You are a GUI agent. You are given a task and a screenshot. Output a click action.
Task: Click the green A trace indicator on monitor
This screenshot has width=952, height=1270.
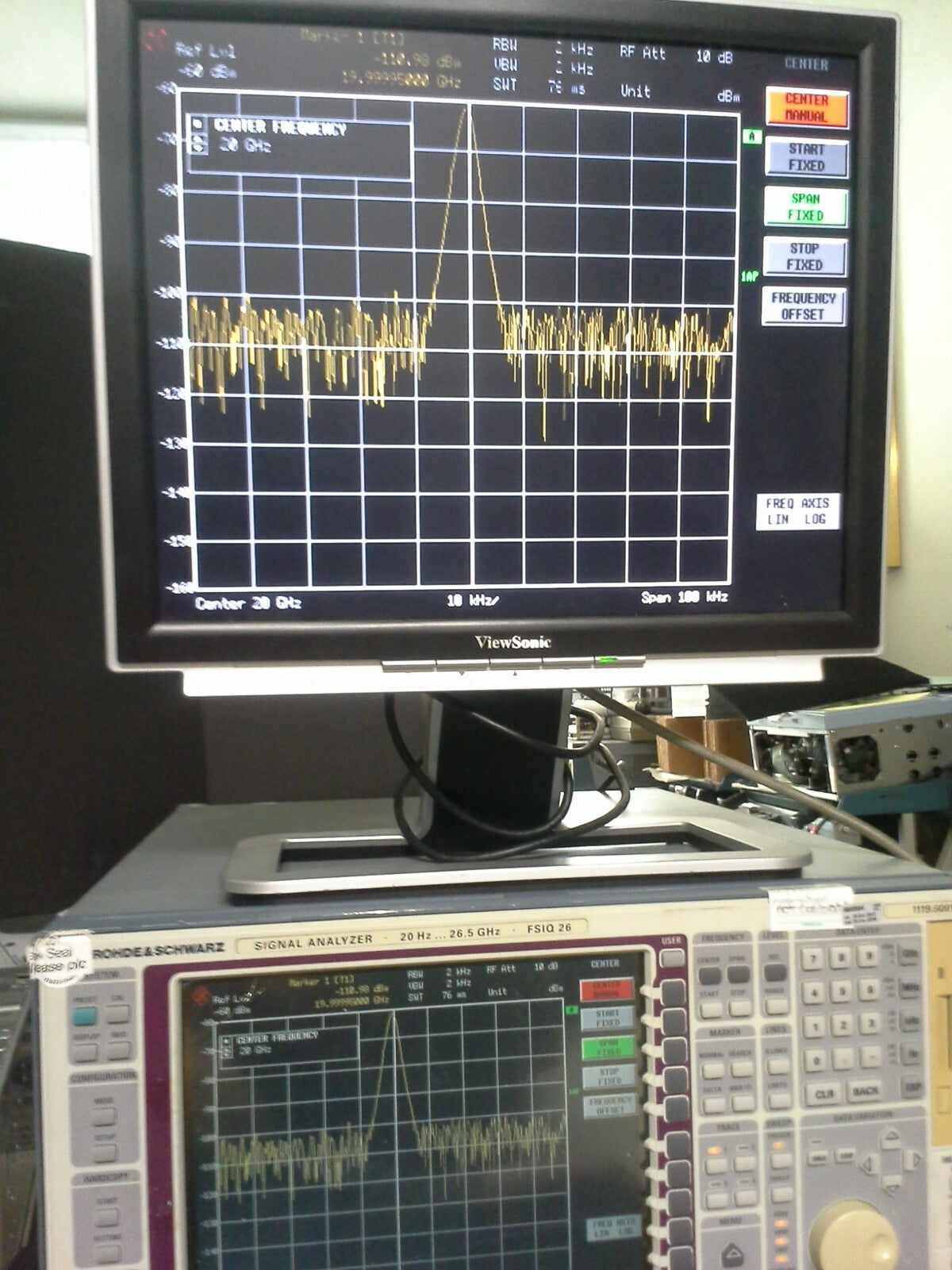pos(750,137)
